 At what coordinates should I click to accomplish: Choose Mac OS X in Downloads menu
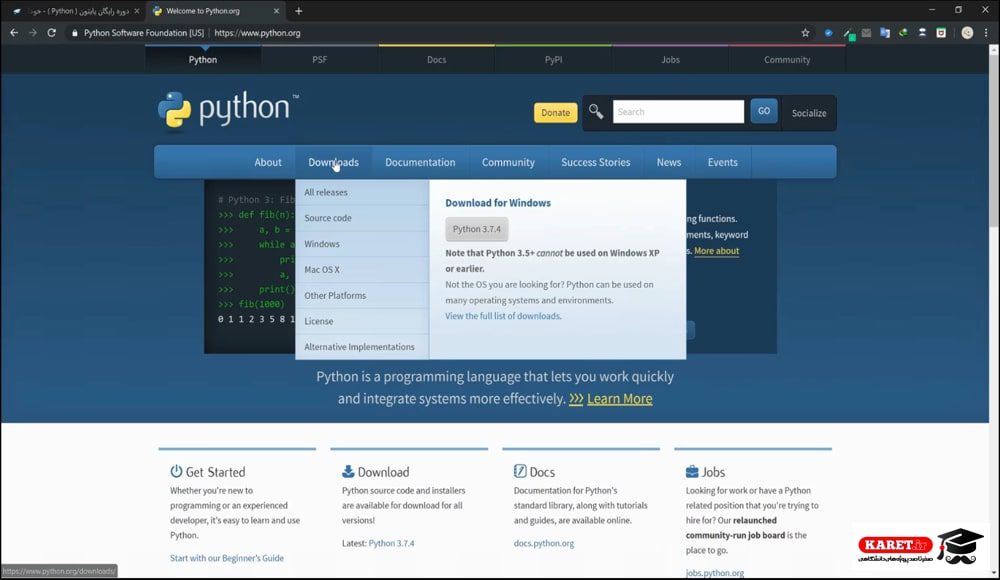point(362,270)
